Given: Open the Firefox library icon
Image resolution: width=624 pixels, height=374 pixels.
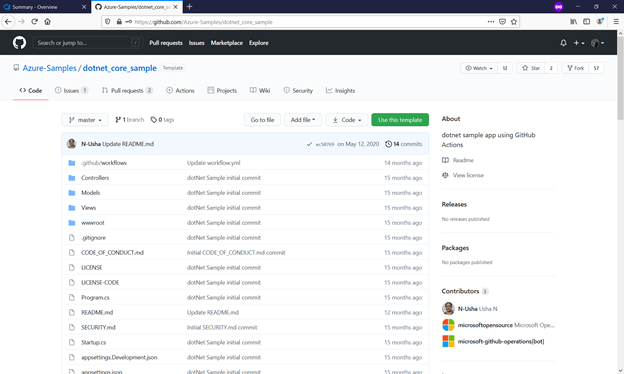Looking at the screenshot, I should pyautogui.click(x=573, y=21).
